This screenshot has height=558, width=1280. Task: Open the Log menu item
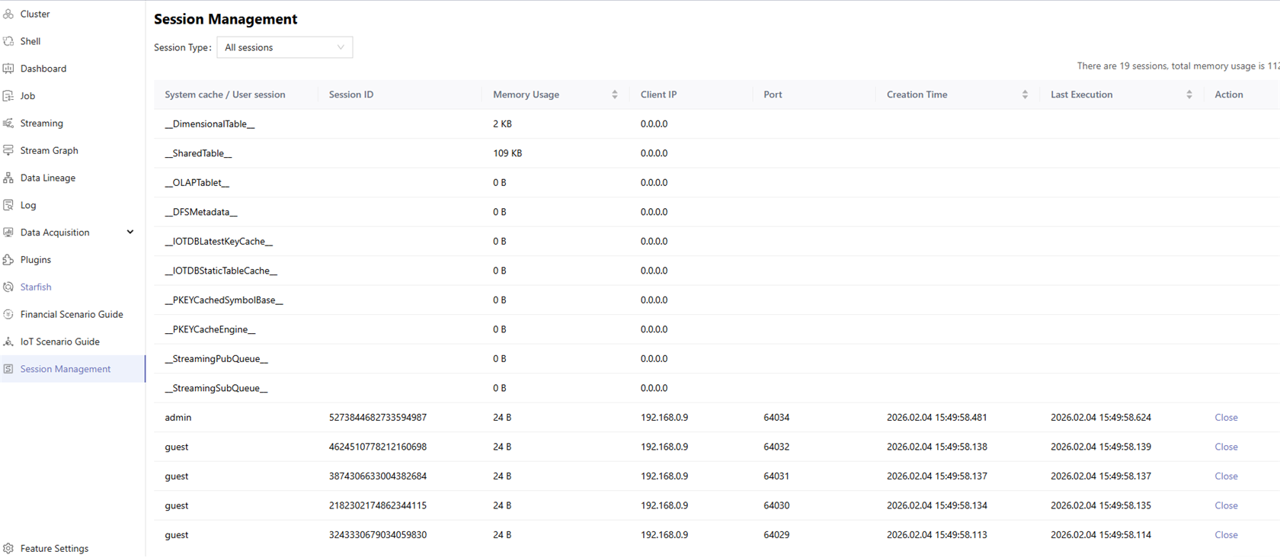pyautogui.click(x=28, y=205)
